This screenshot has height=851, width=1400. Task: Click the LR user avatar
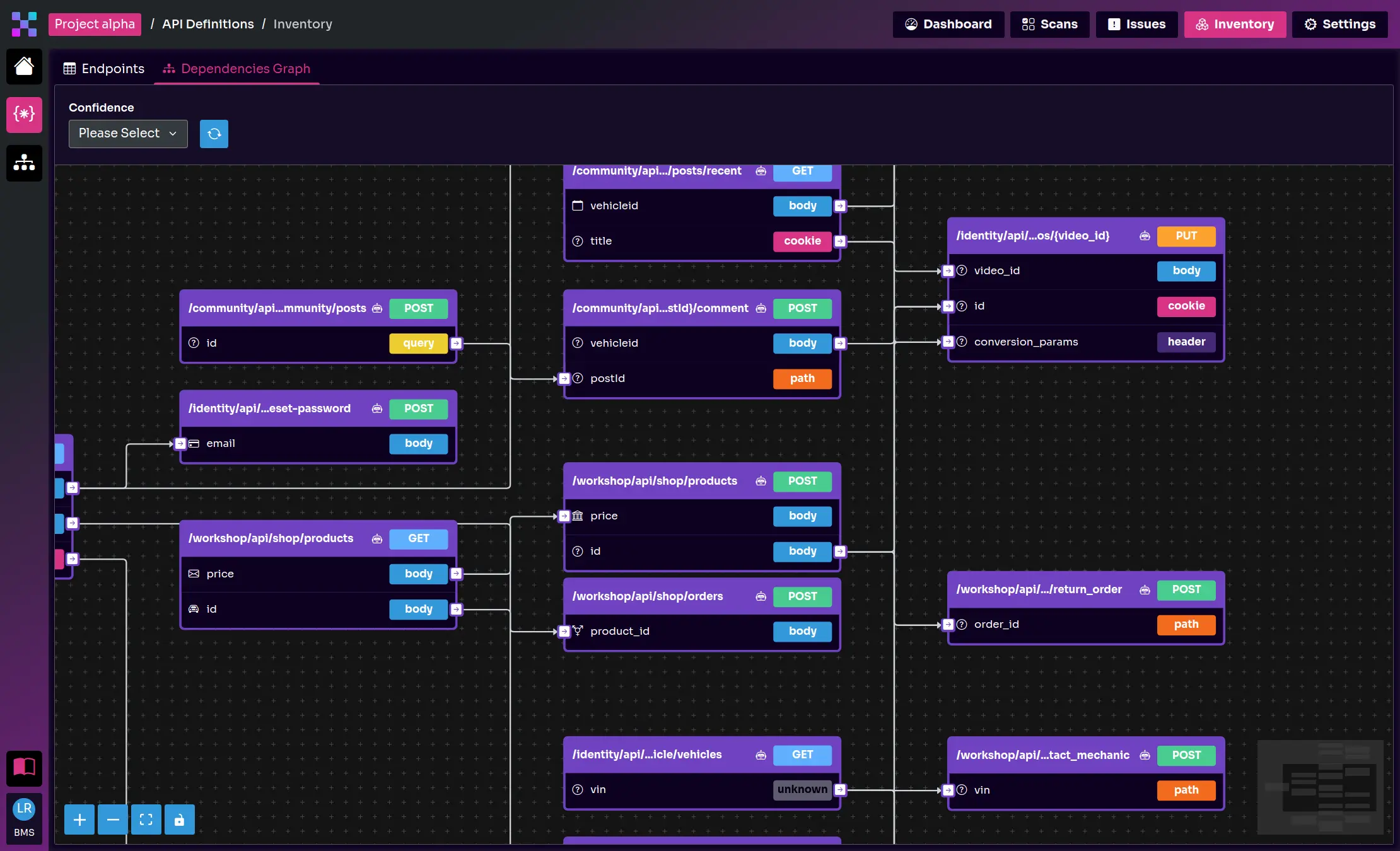coord(24,808)
